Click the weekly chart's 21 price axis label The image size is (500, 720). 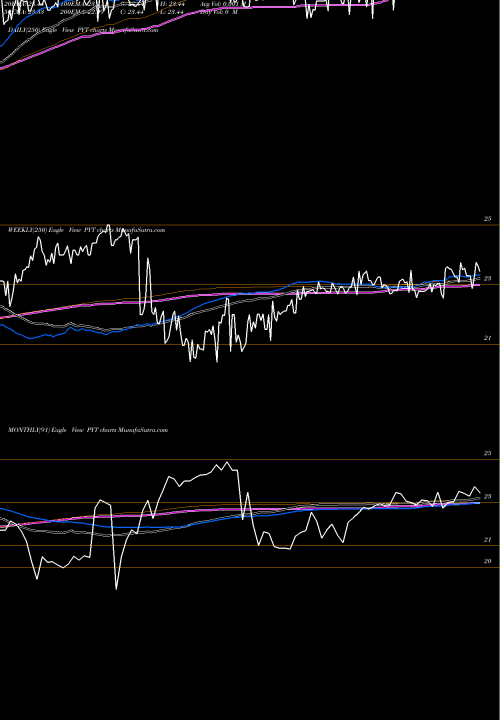click(488, 338)
